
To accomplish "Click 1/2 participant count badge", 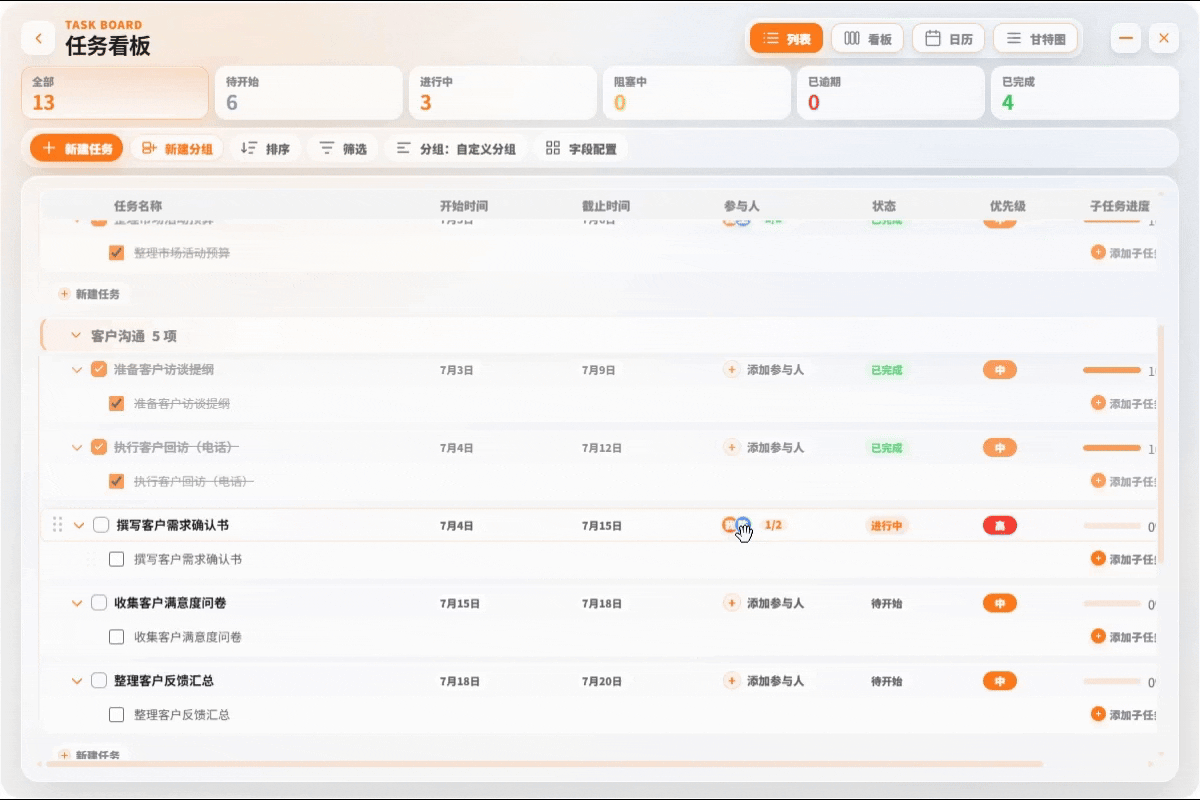I will pos(772,525).
